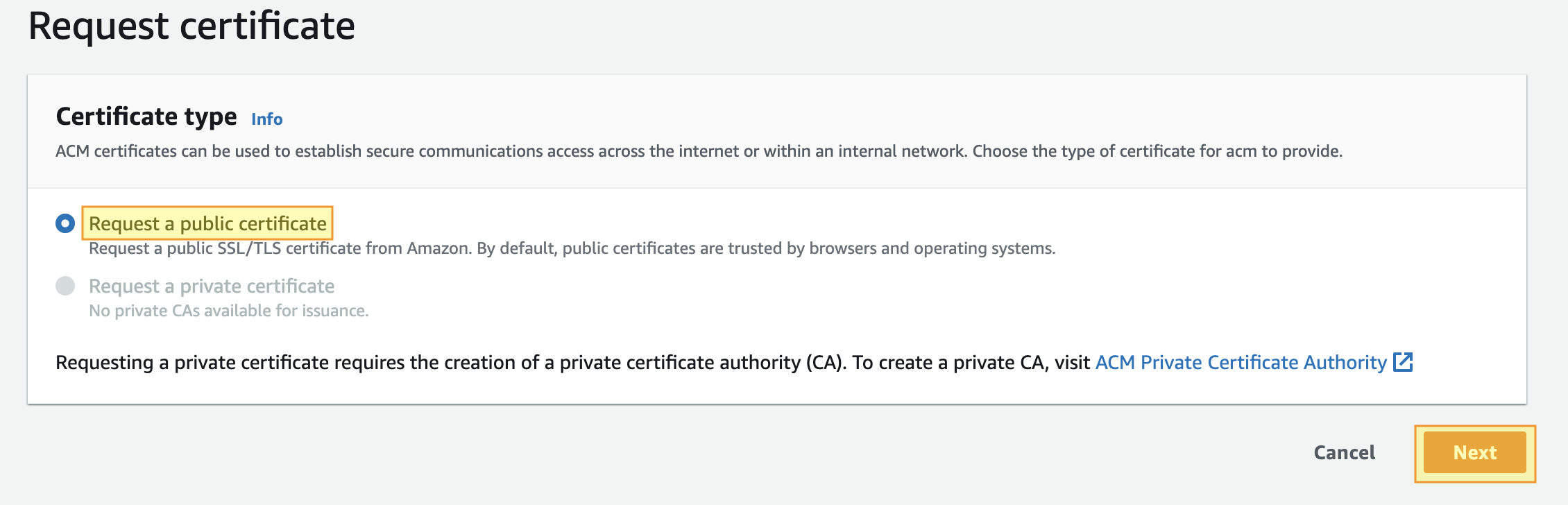Image resolution: width=1568 pixels, height=505 pixels.
Task: Click the word Amazon in the public certificate description
Action: coord(438,248)
